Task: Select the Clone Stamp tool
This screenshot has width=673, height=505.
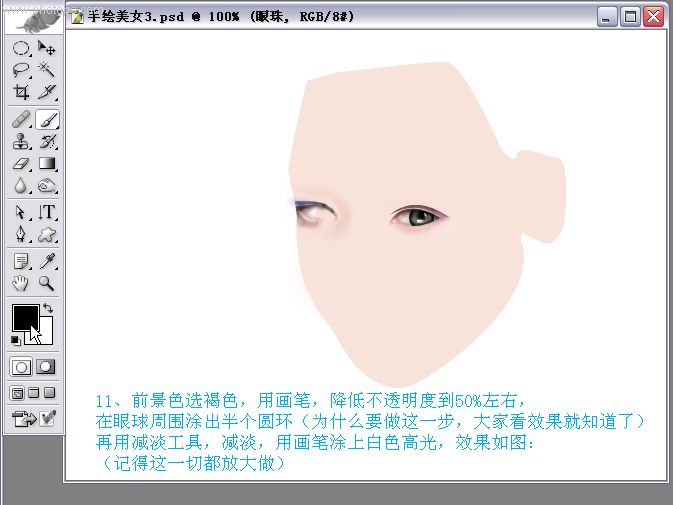Action: pos(21,141)
